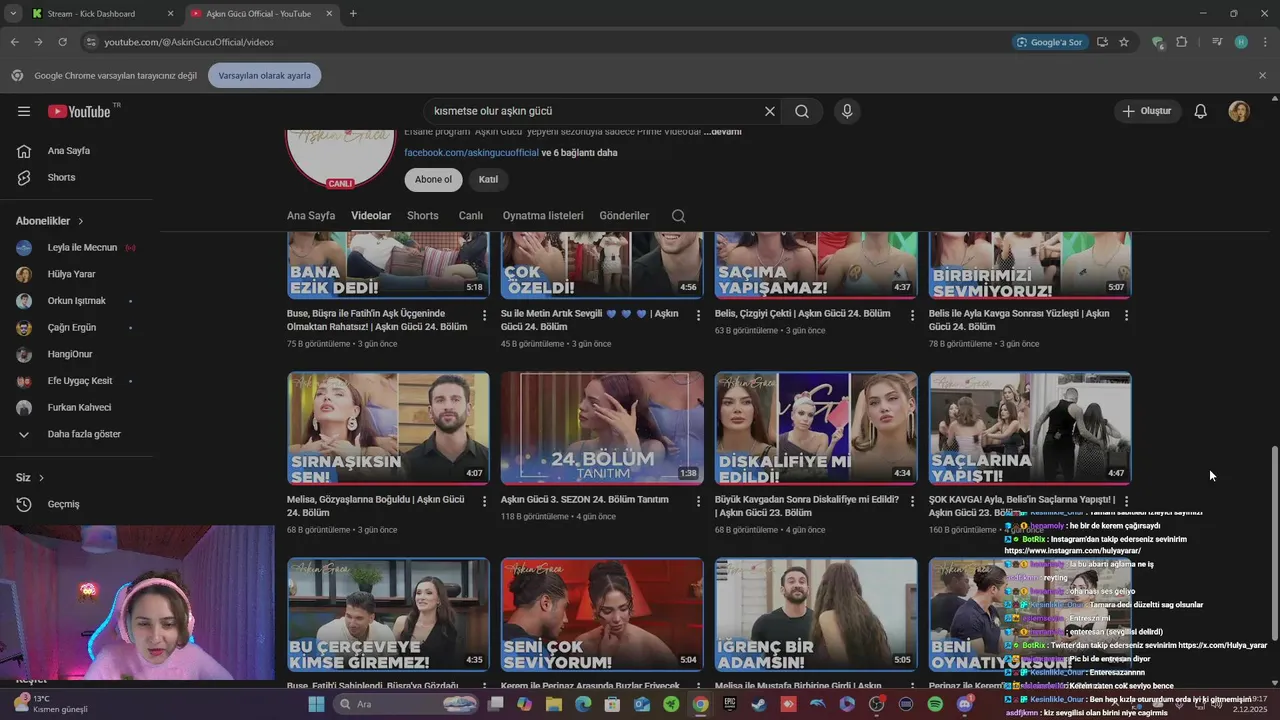Open a new Chrome tab
Image resolution: width=1280 pixels, height=720 pixels.
pos(353,14)
